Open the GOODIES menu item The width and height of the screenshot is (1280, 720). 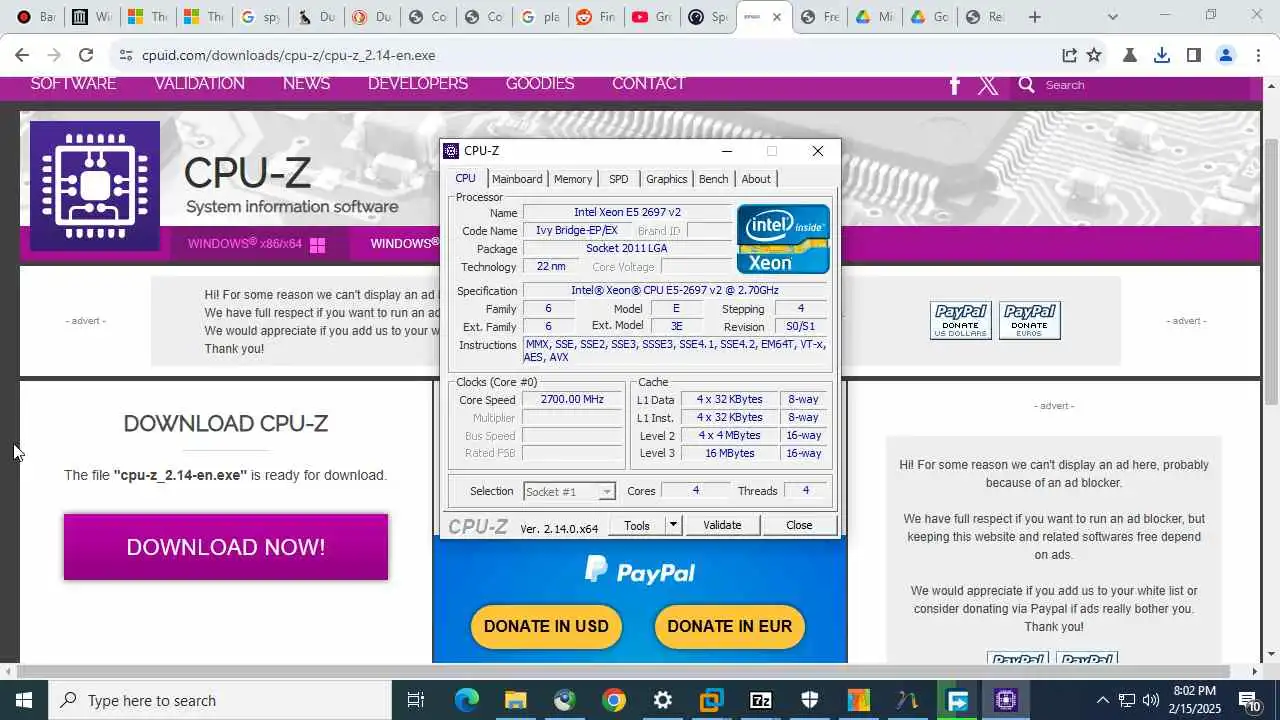pyautogui.click(x=540, y=84)
